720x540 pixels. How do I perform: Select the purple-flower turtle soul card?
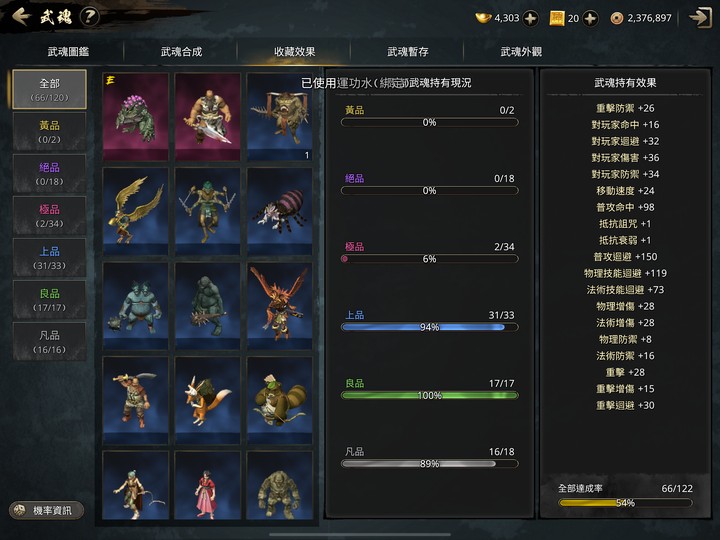(x=135, y=117)
